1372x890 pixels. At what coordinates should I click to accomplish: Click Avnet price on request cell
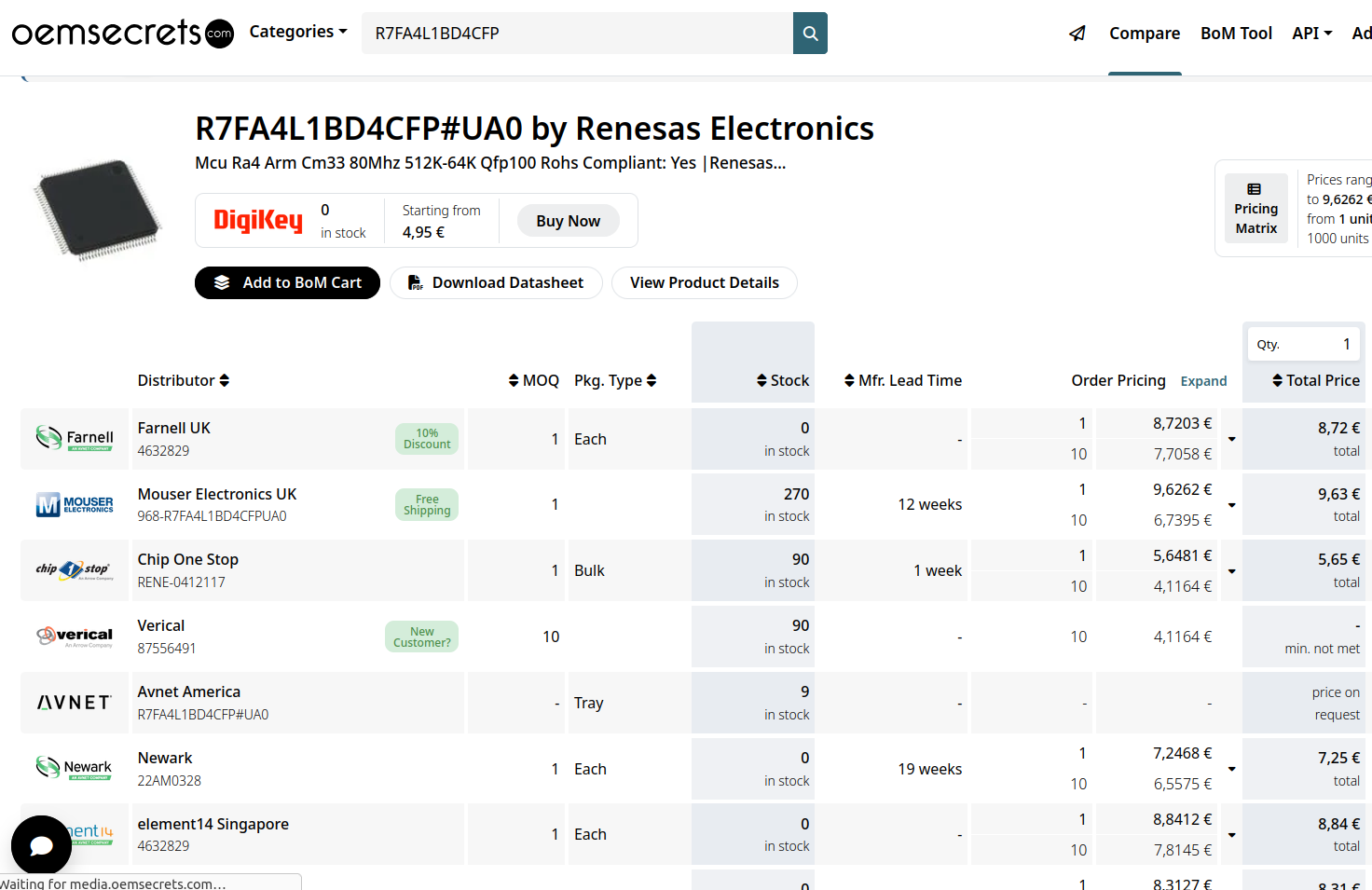point(1303,703)
